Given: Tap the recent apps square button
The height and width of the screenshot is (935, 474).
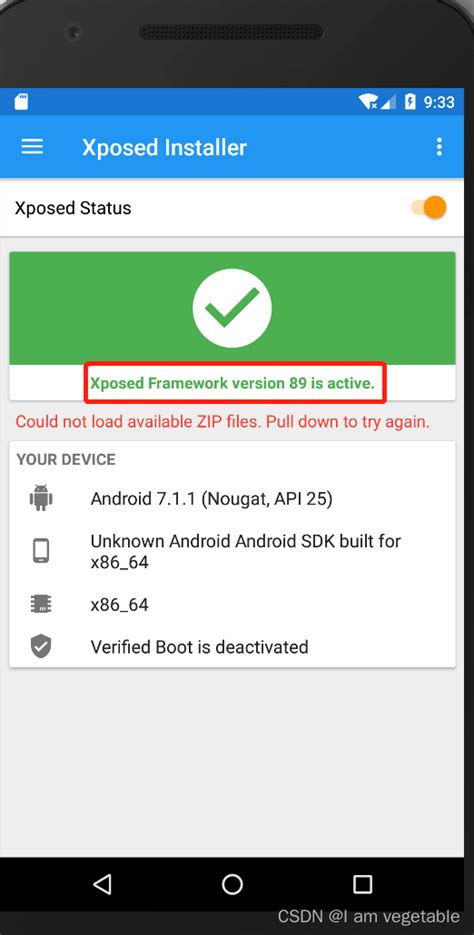Looking at the screenshot, I should (x=362, y=884).
